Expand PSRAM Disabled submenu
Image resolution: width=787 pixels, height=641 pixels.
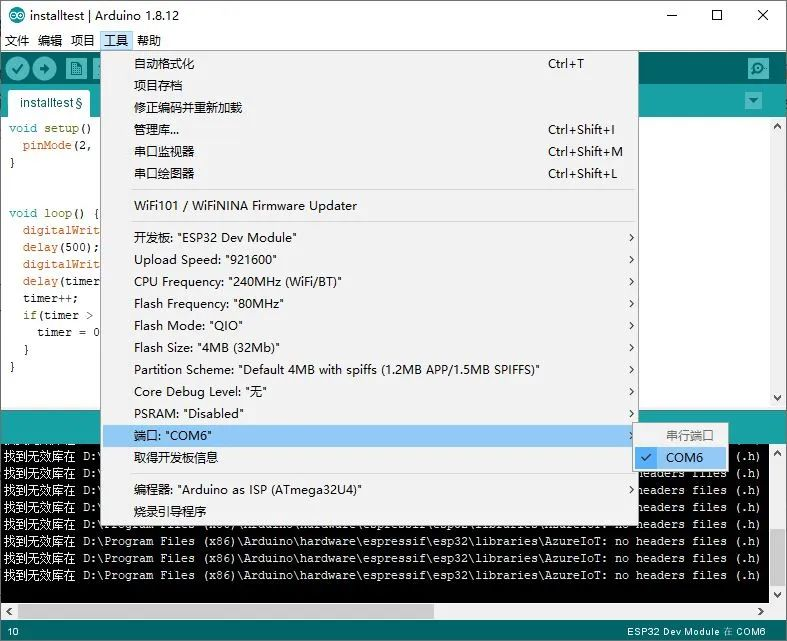(x=369, y=414)
